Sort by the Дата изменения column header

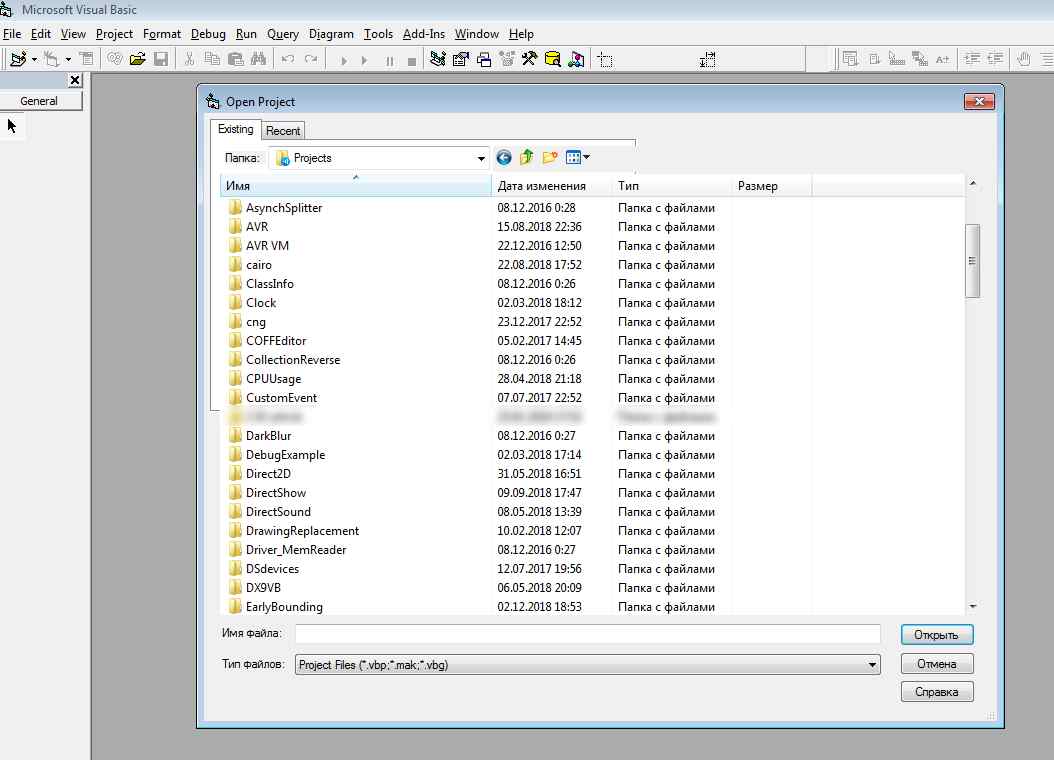click(552, 186)
